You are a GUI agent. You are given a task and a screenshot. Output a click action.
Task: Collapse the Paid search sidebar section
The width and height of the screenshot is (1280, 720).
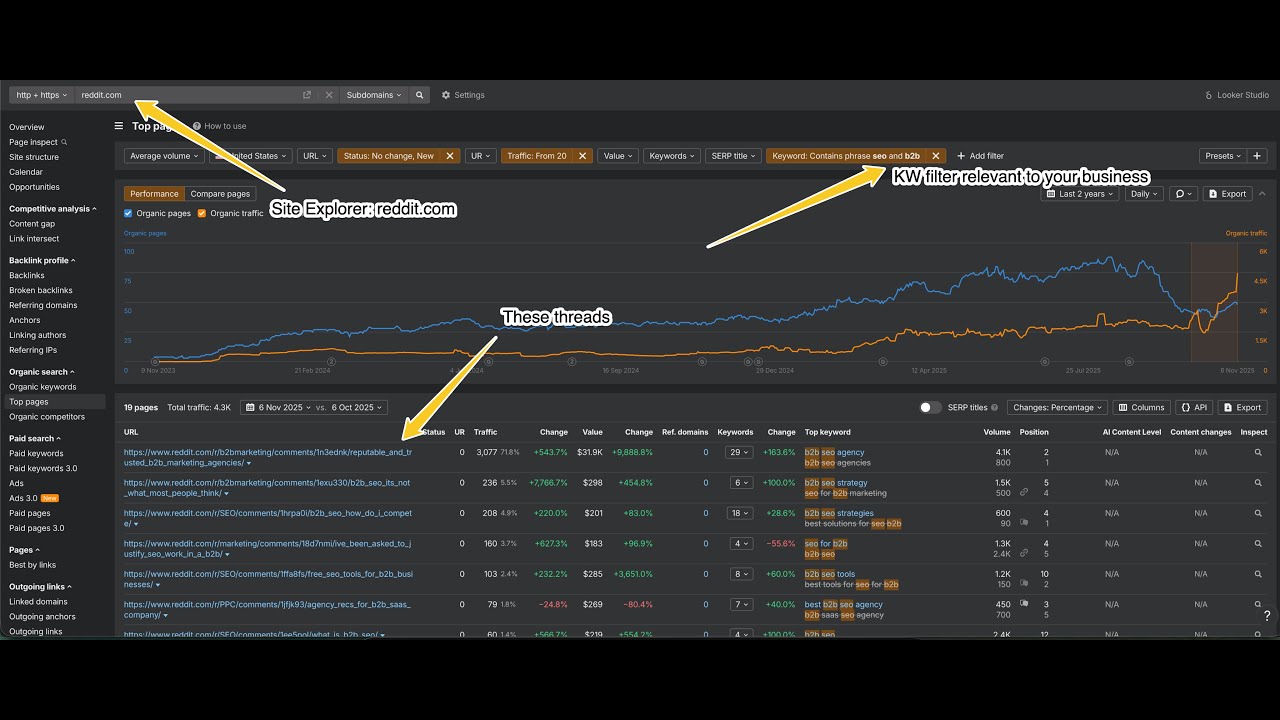click(x=35, y=438)
